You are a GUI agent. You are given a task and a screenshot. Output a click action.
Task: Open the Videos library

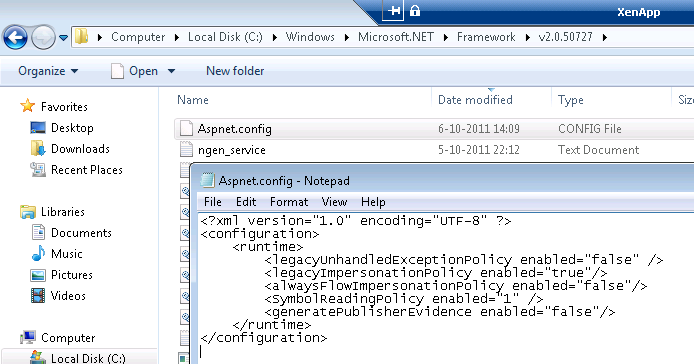68,296
